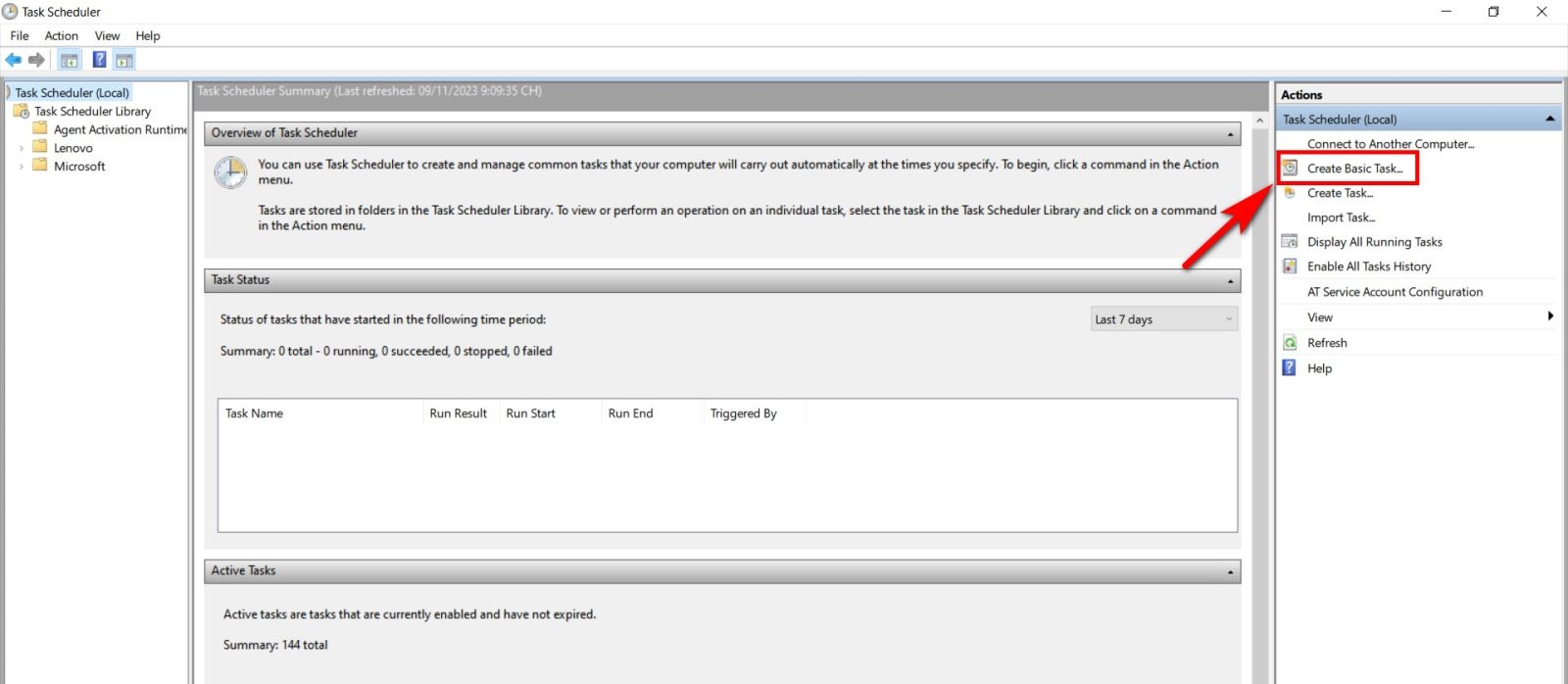Screen dimensions: 1568x684
Task: Click the Agent Activation Runtime folder icon
Action: tap(40, 128)
